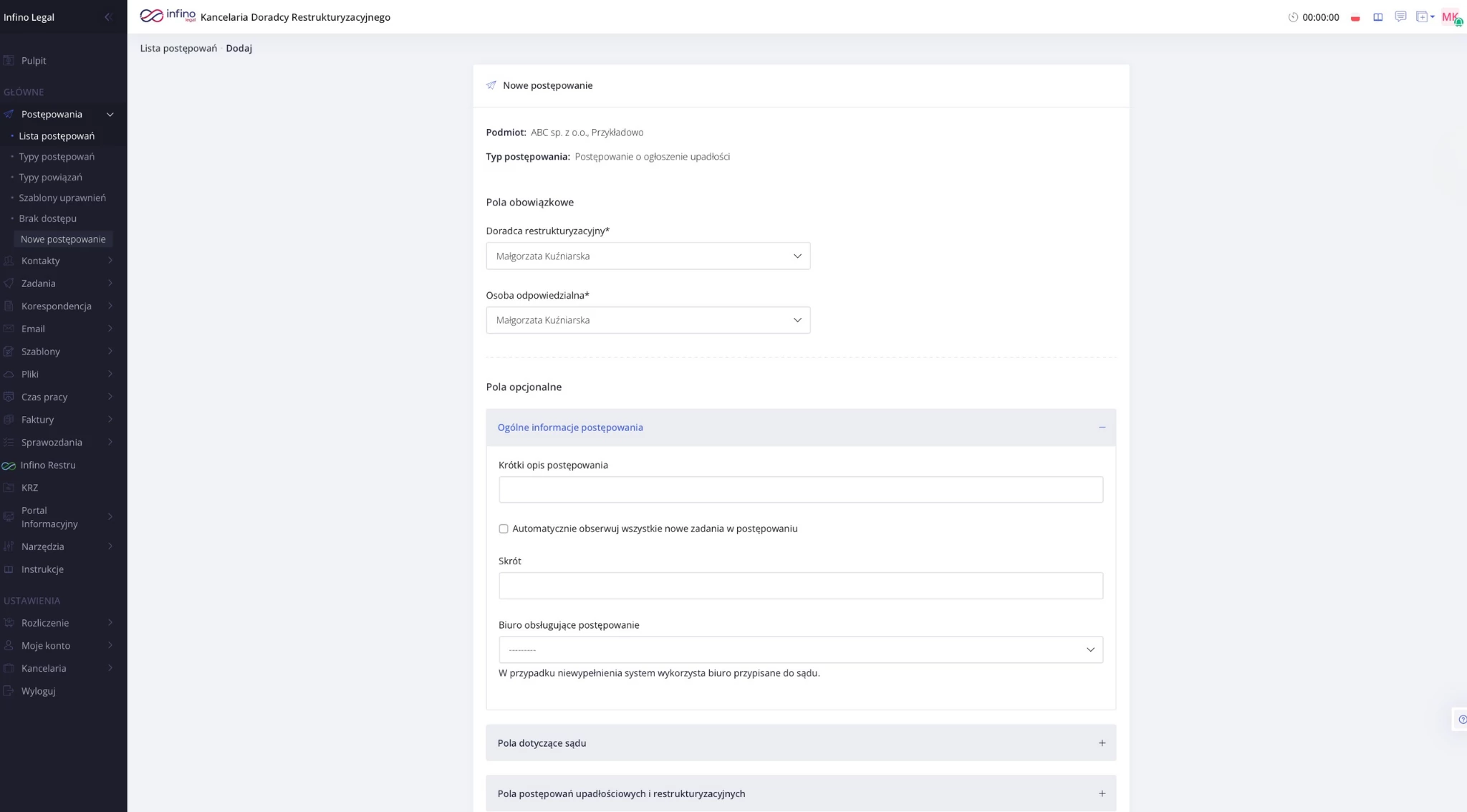Click the MK user avatar
Image resolution: width=1467 pixels, height=812 pixels.
coord(1450,17)
